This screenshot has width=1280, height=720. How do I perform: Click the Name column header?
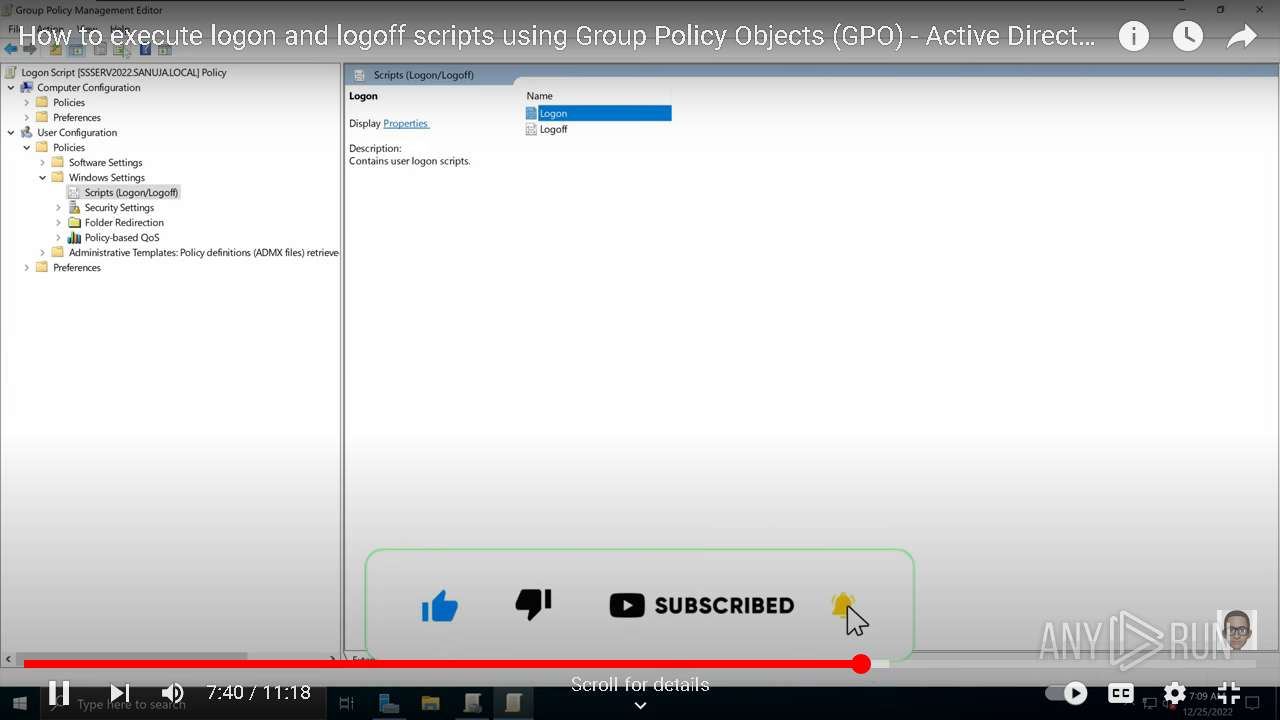[x=539, y=96]
